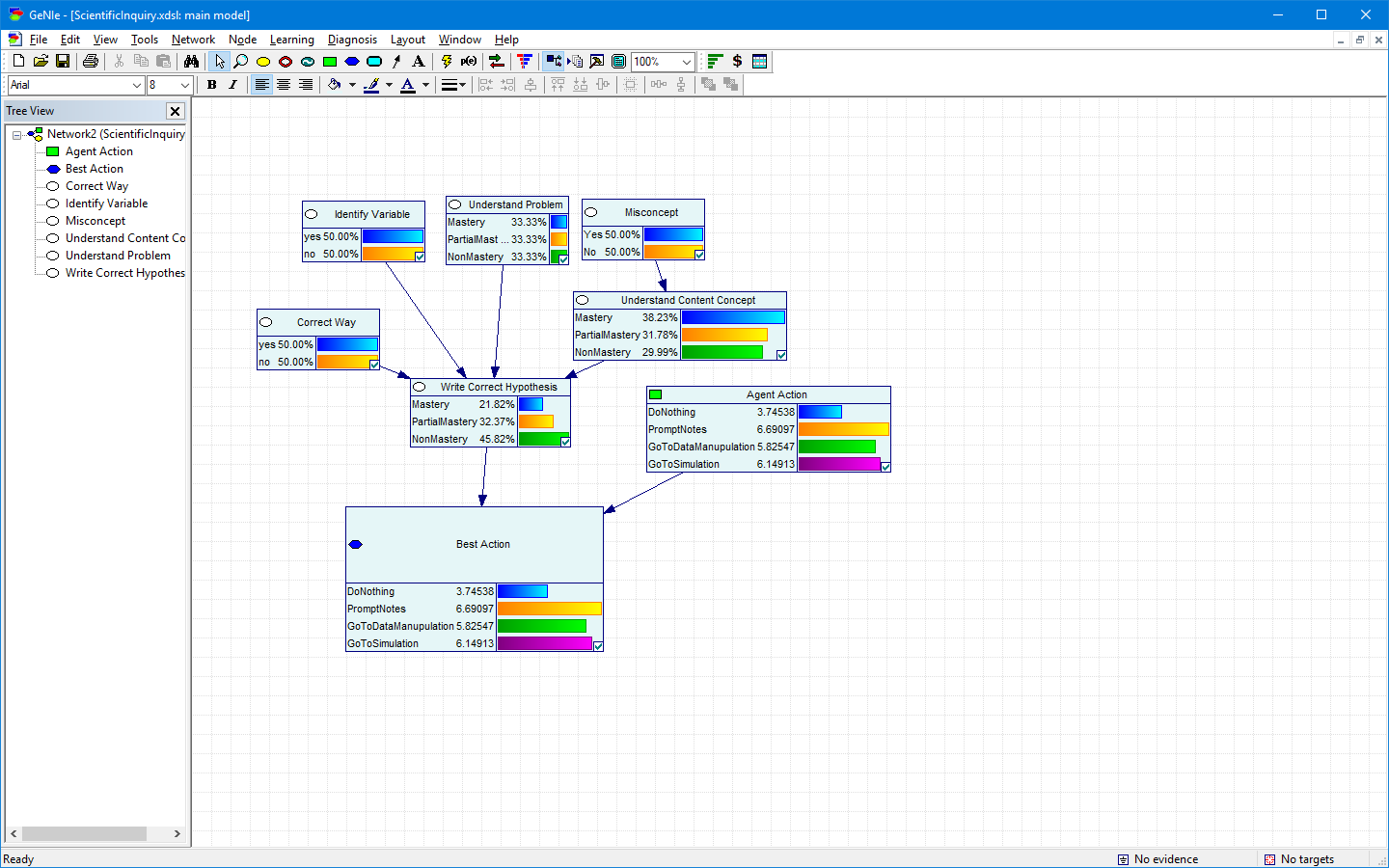Click the checkmark on Best Action node

[x=598, y=646]
